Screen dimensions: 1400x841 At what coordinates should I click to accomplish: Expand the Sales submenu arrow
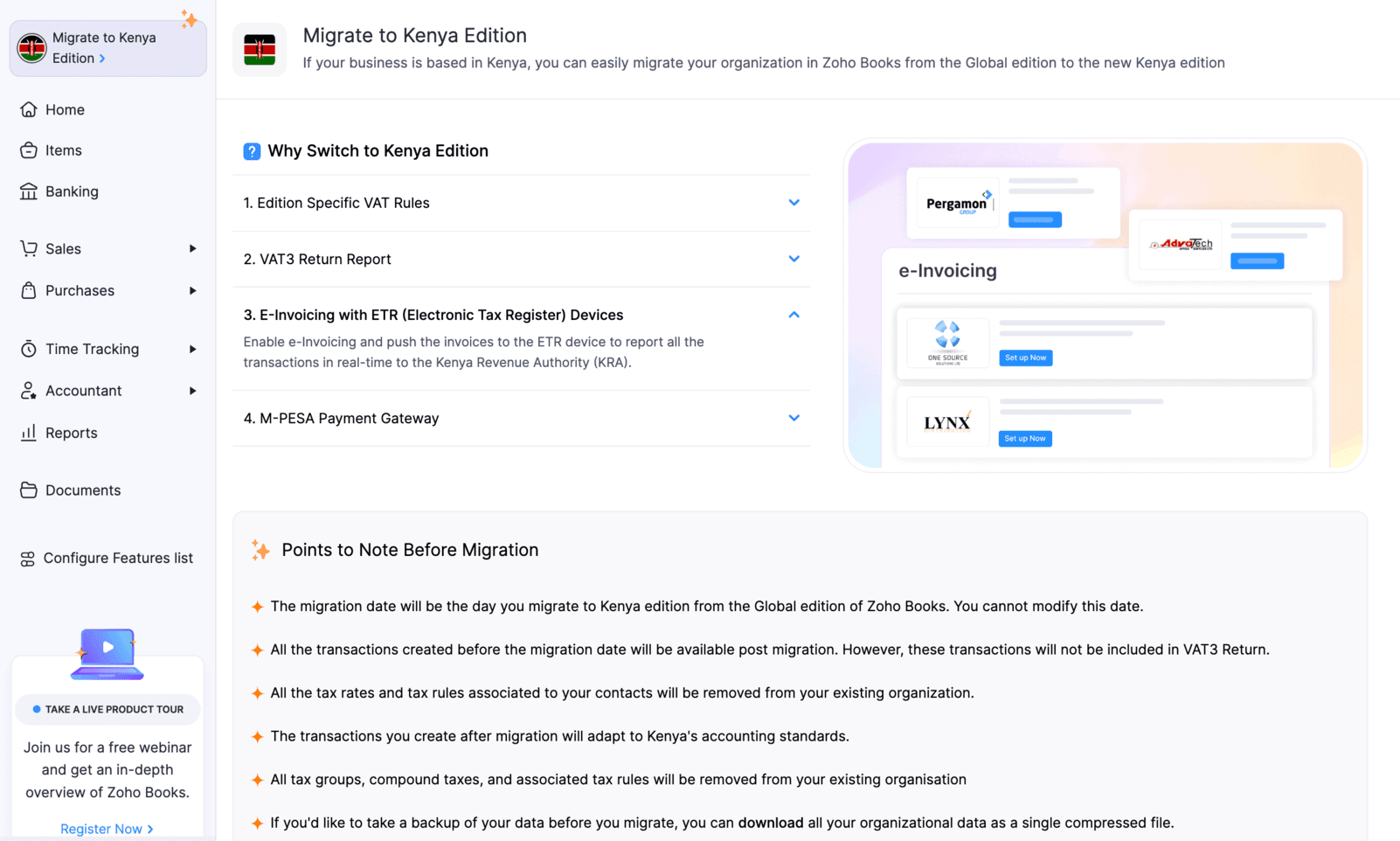coord(192,249)
